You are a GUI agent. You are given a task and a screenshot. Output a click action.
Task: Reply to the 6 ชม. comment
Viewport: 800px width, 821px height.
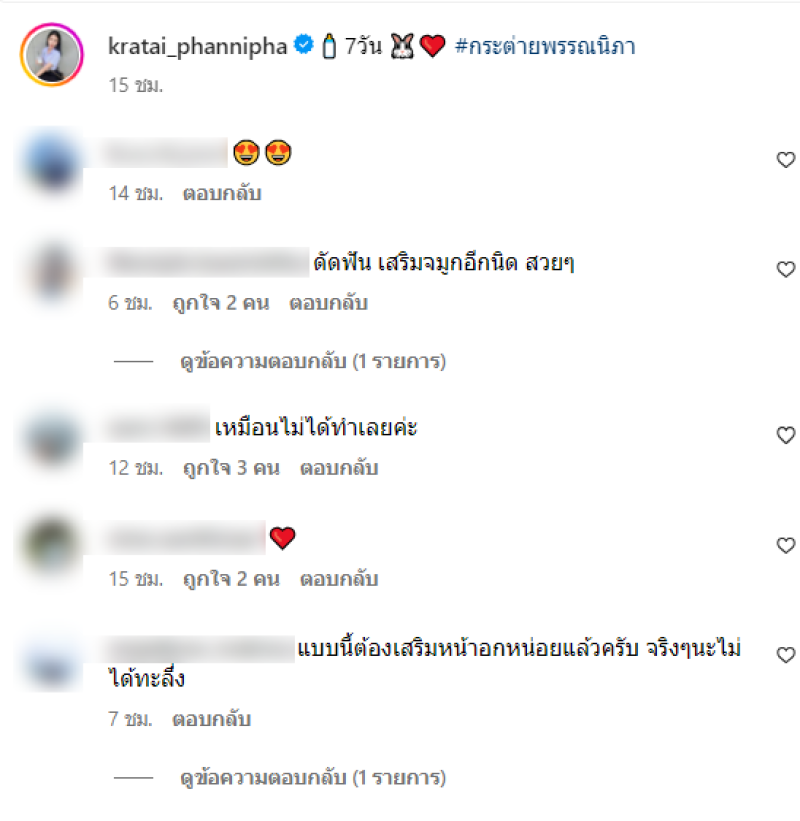pos(328,303)
